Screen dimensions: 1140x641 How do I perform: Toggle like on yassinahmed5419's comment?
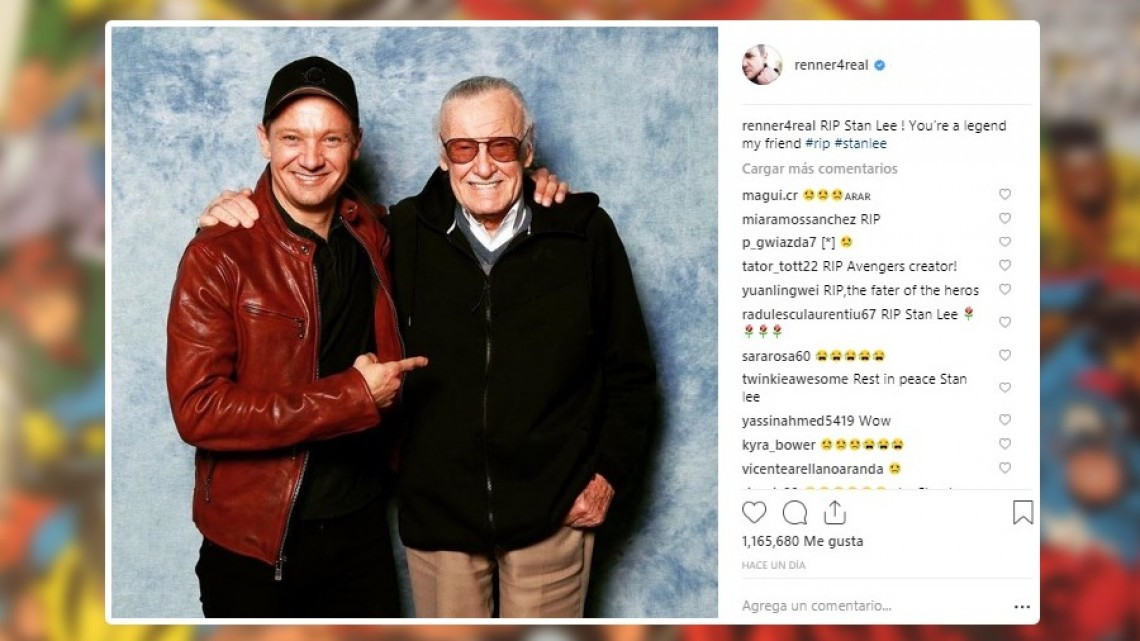click(1003, 420)
